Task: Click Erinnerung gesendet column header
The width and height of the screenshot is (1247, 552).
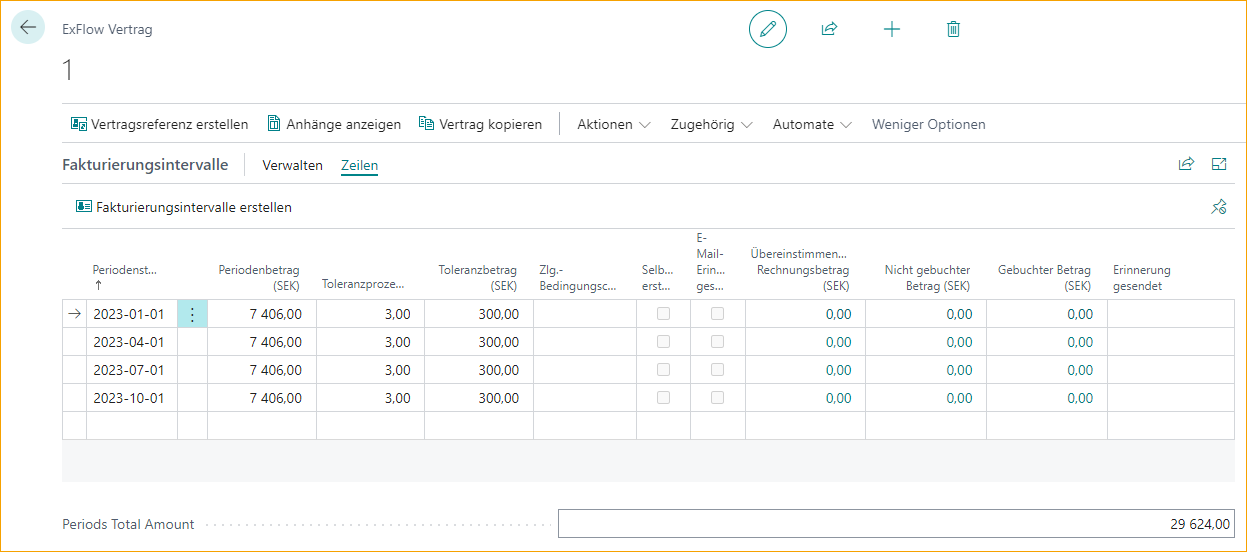Action: tap(1141, 278)
